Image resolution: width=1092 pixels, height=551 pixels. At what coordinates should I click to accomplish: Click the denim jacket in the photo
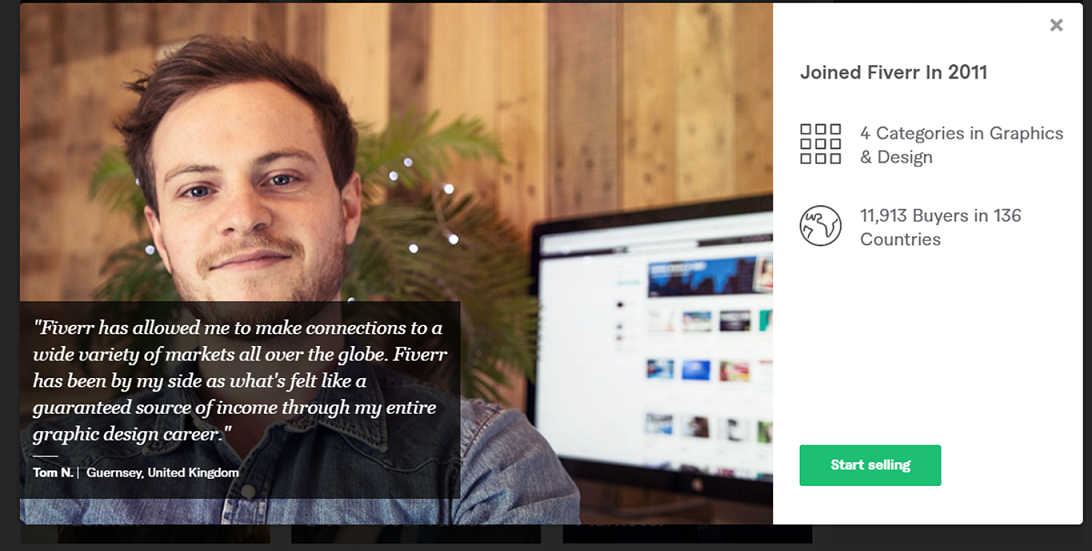click(x=515, y=467)
